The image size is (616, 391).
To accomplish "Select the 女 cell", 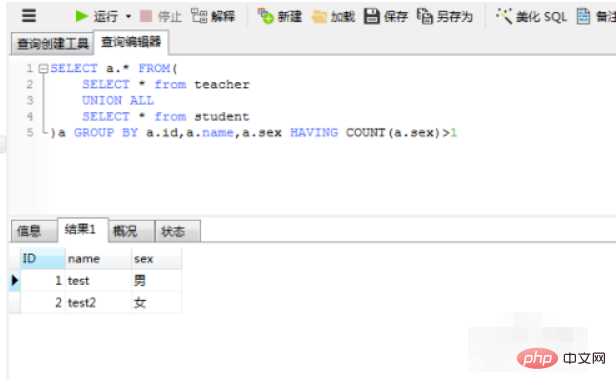I will click(x=156, y=303).
